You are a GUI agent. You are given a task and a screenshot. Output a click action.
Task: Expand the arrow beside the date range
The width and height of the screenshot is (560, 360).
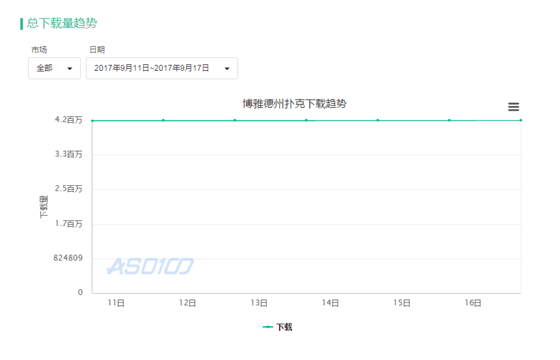click(227, 69)
